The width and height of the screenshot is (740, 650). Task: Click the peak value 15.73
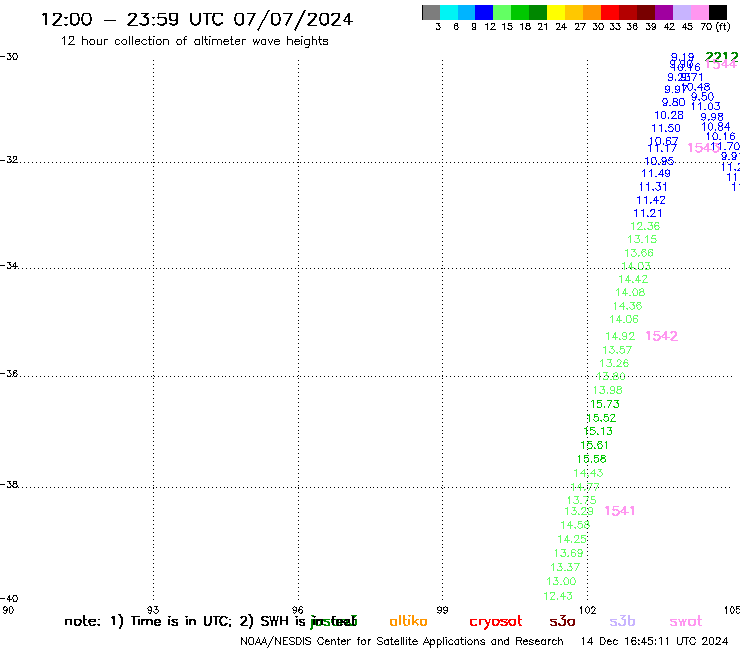click(x=605, y=404)
